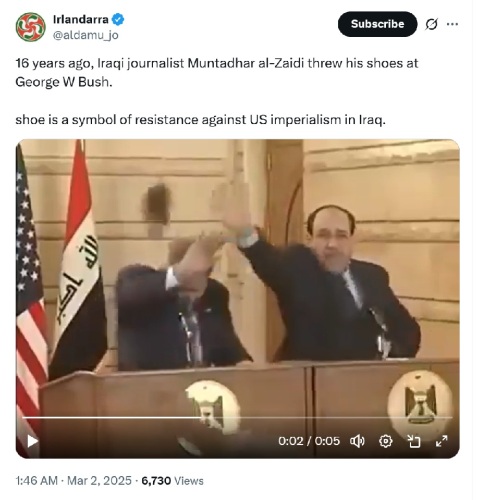Image resolution: width=478 pixels, height=500 pixels.
Task: Mute the video using the speaker icon
Action: pos(357,441)
